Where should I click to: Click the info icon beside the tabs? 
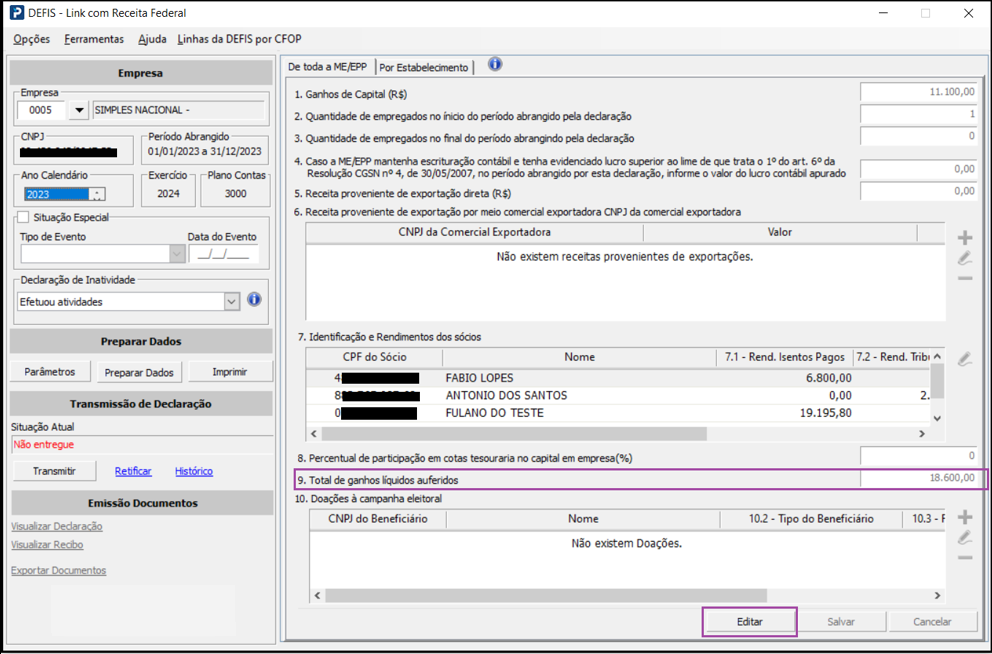tap(495, 65)
